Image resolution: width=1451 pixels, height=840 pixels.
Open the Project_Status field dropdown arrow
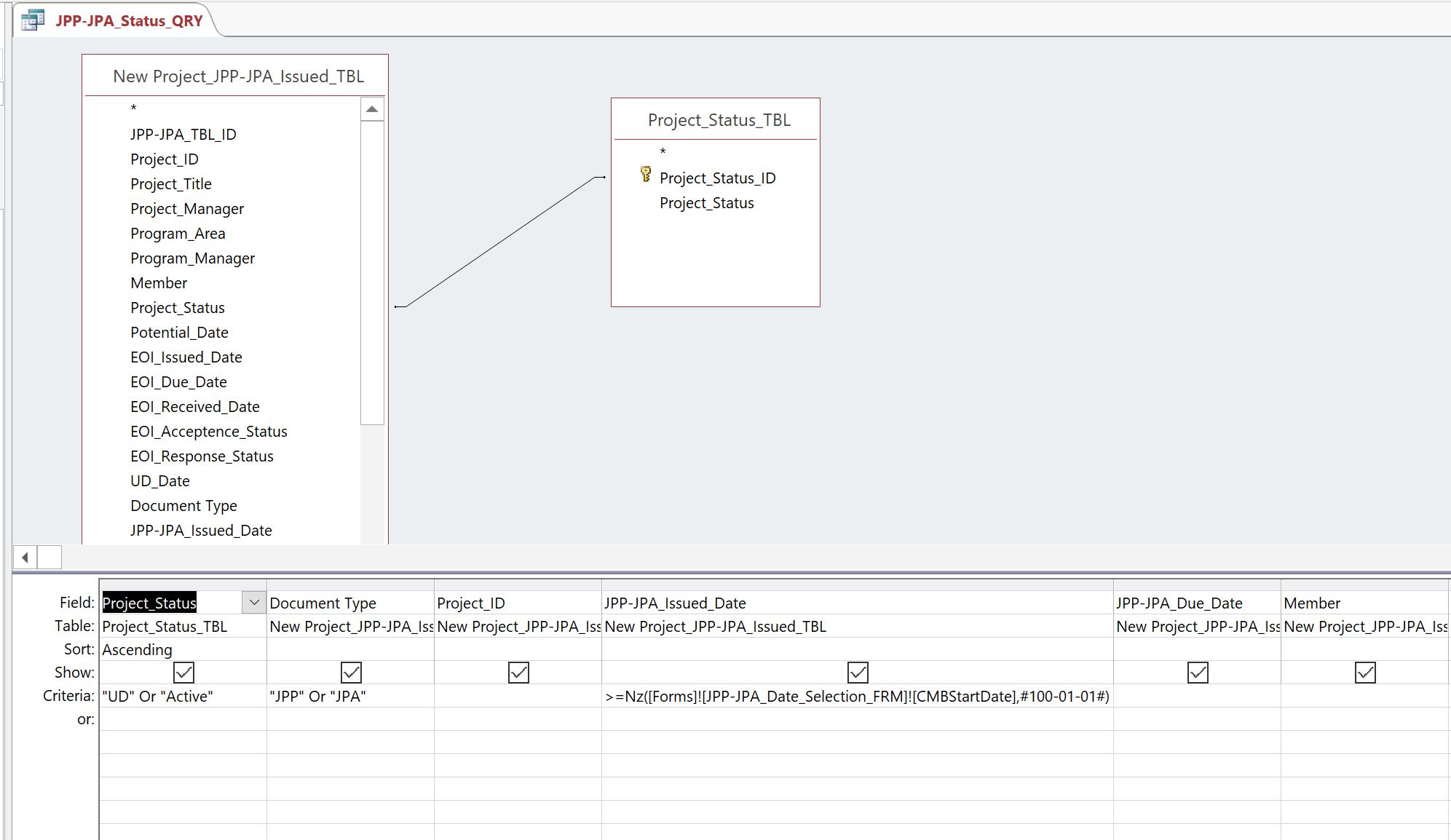coord(253,603)
